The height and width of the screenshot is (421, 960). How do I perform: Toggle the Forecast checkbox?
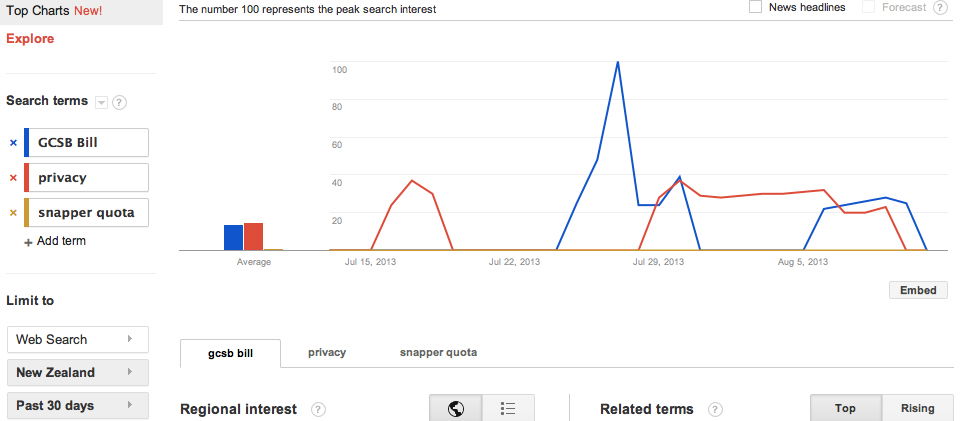868,7
